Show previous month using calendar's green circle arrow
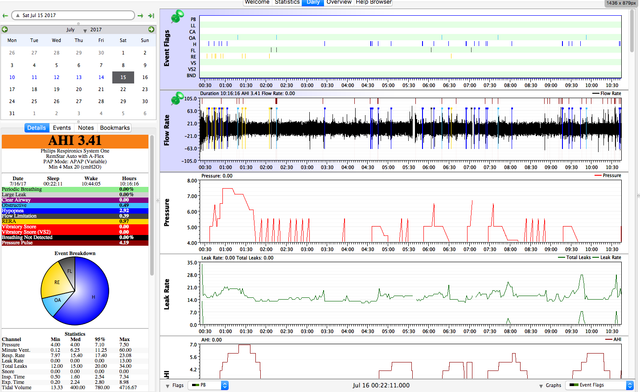Image resolution: width=640 pixels, height=392 pixels. click(5, 29)
